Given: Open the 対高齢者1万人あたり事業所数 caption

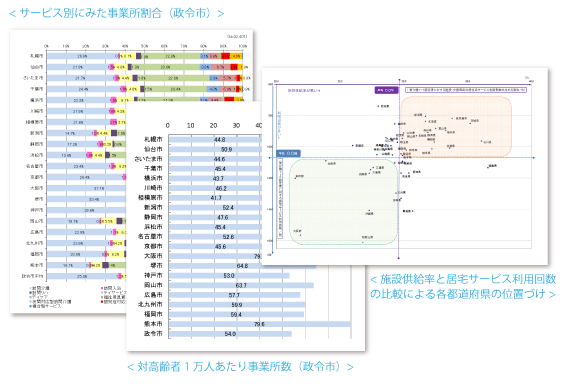Looking at the screenshot, I should tap(240, 367).
